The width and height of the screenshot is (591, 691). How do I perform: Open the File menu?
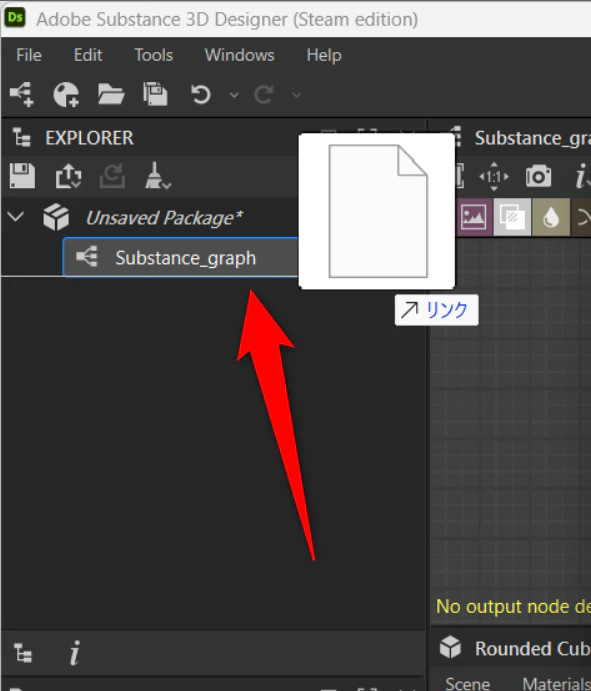pos(29,55)
